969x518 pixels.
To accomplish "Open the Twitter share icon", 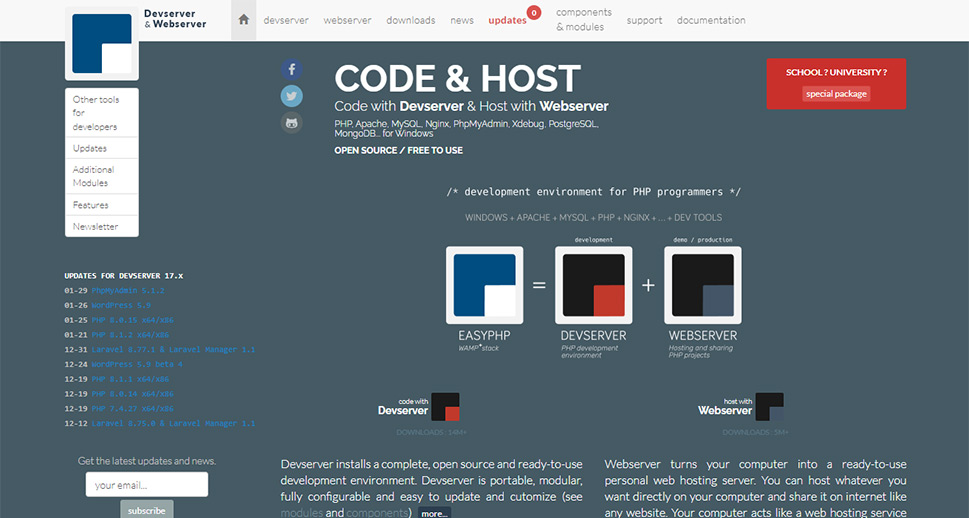I will pos(292,96).
